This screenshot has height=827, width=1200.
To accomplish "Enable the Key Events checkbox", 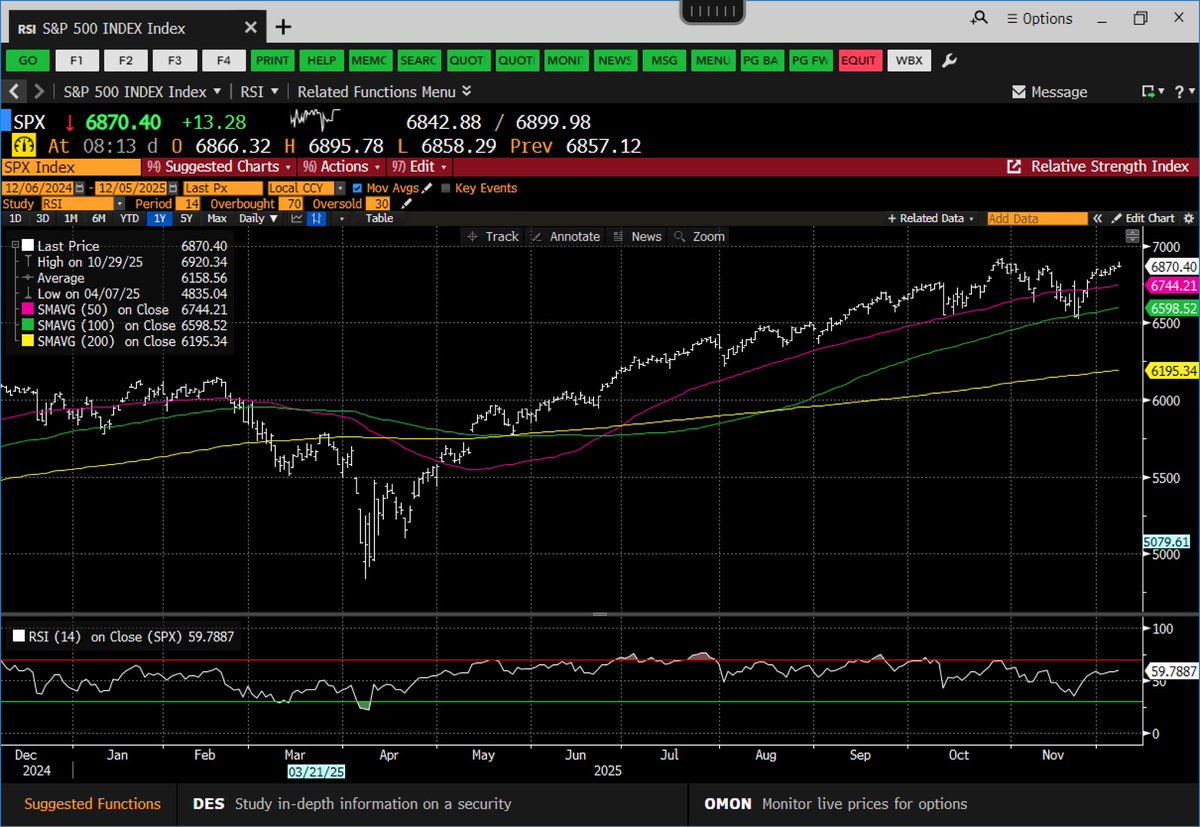I will tap(446, 188).
